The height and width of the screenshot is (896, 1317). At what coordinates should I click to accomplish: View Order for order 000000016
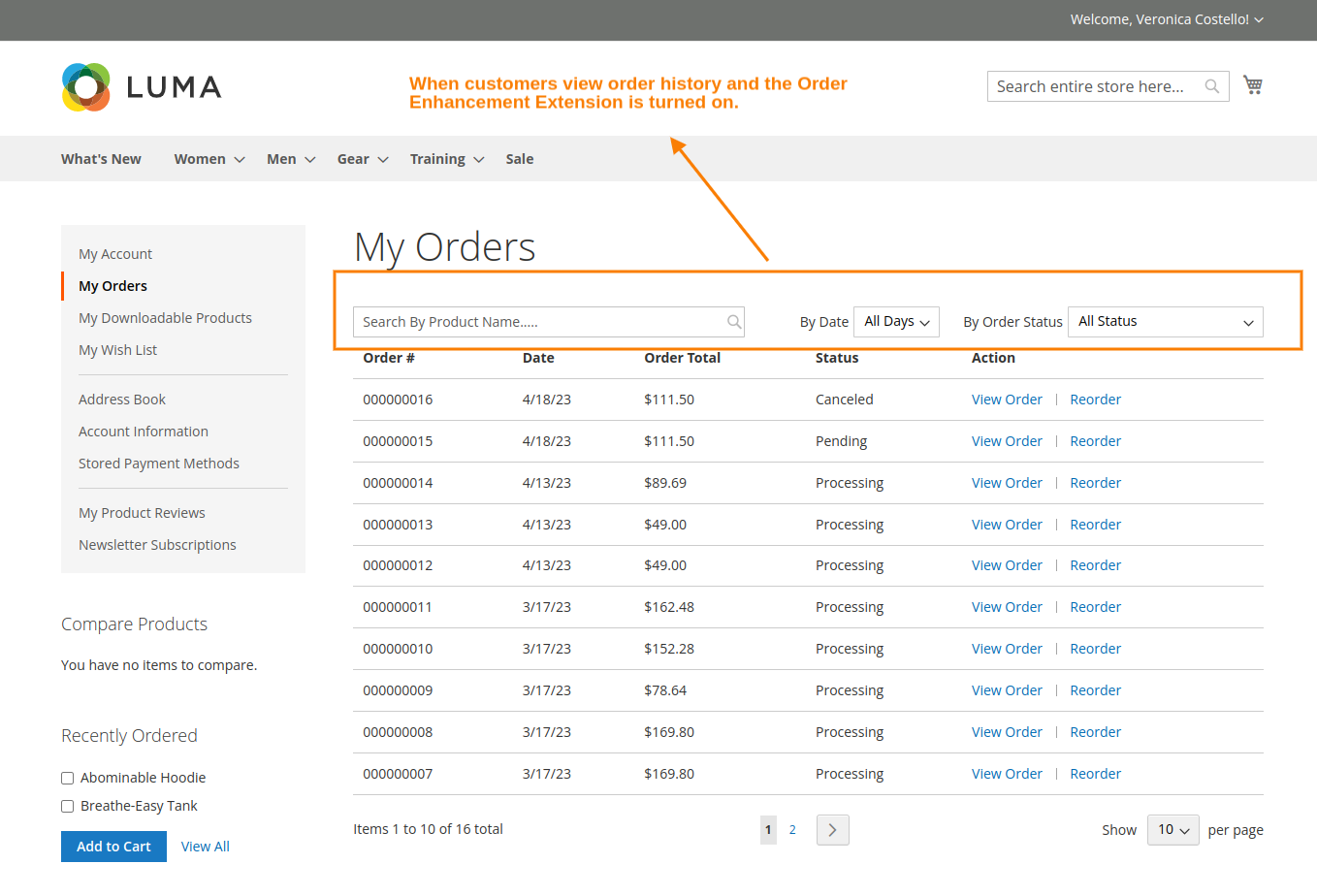point(1007,399)
